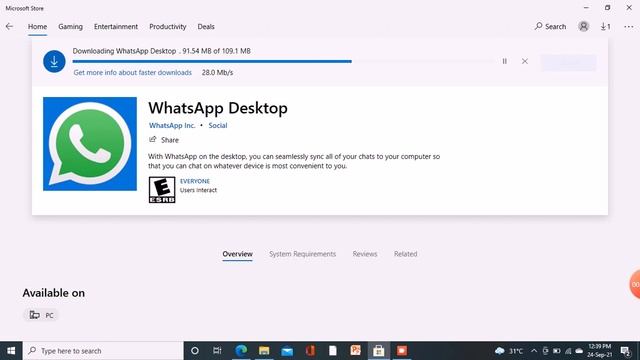The image size is (640, 360).
Task: Open the three-dot more menu
Action: click(x=628, y=27)
